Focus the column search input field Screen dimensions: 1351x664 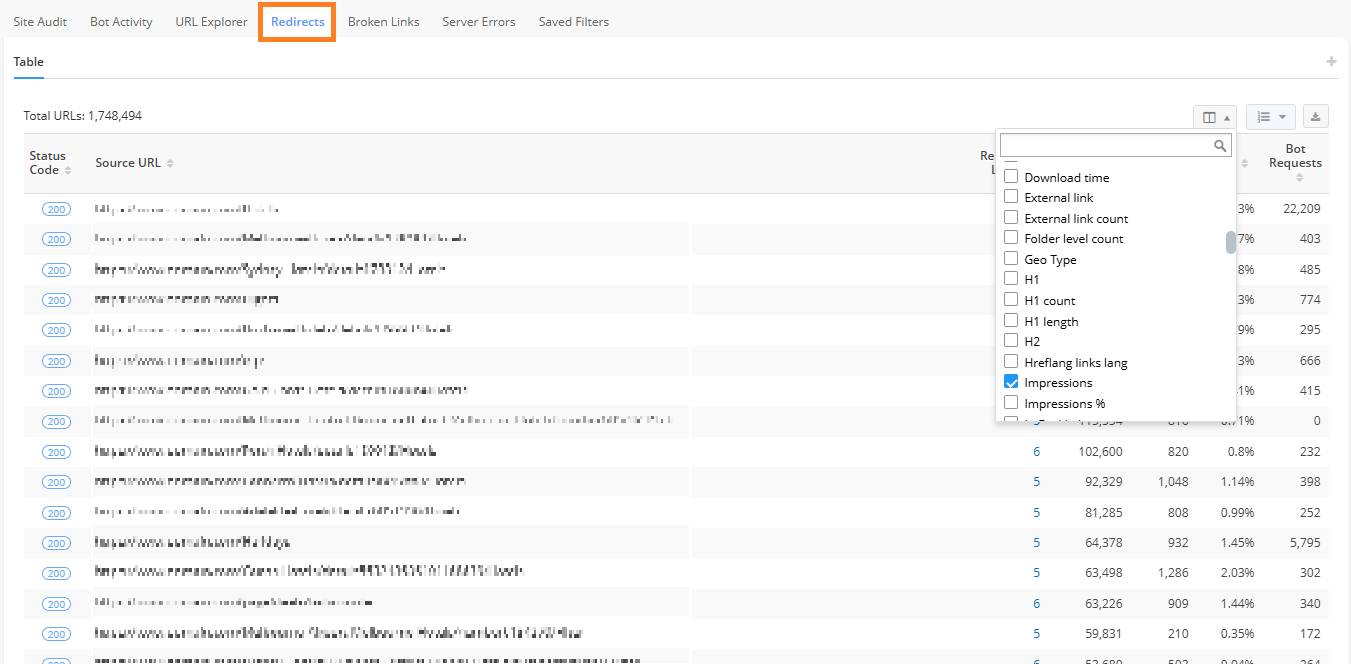[x=1105, y=146]
